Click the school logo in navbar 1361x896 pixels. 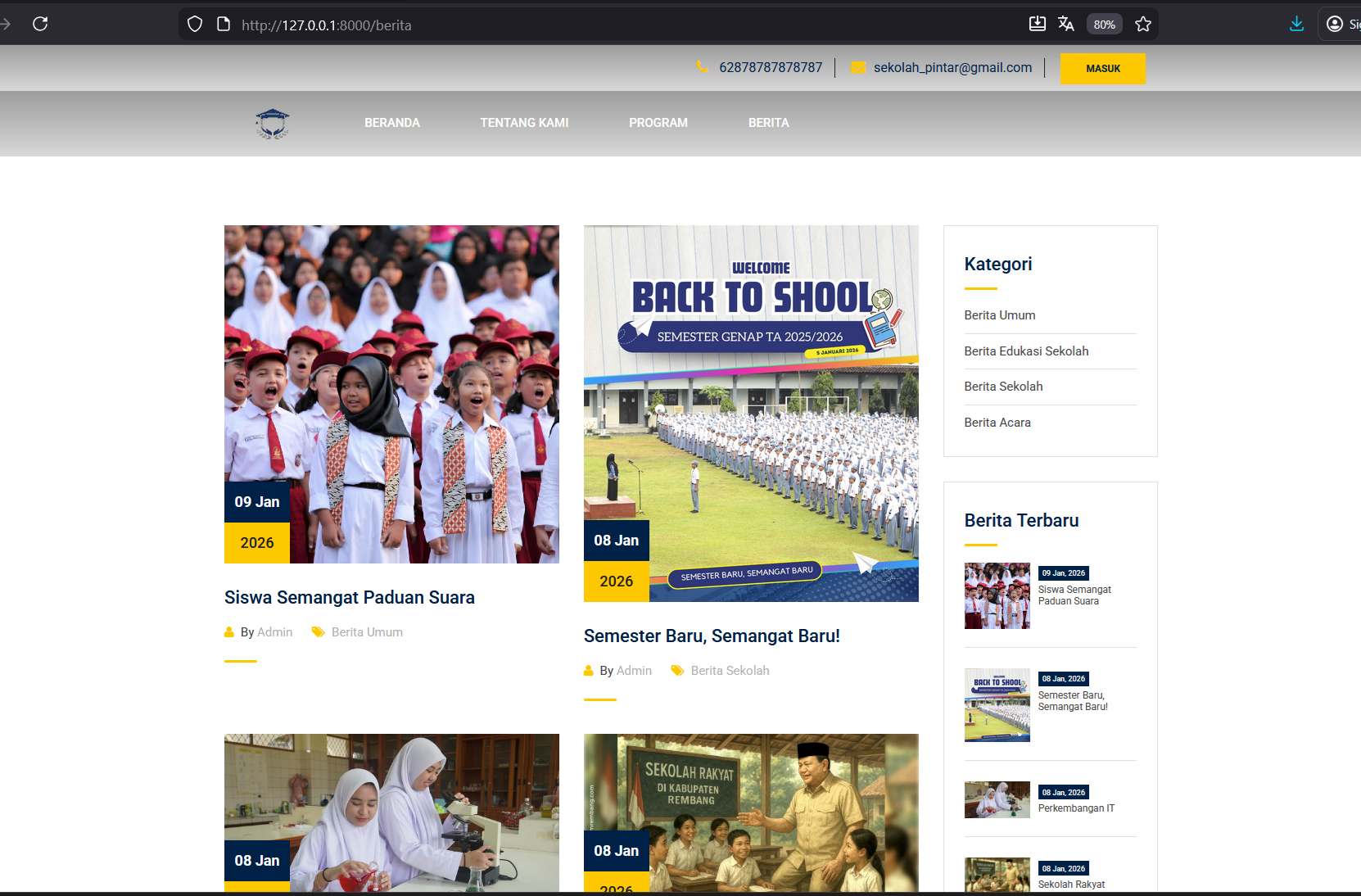coord(273,124)
